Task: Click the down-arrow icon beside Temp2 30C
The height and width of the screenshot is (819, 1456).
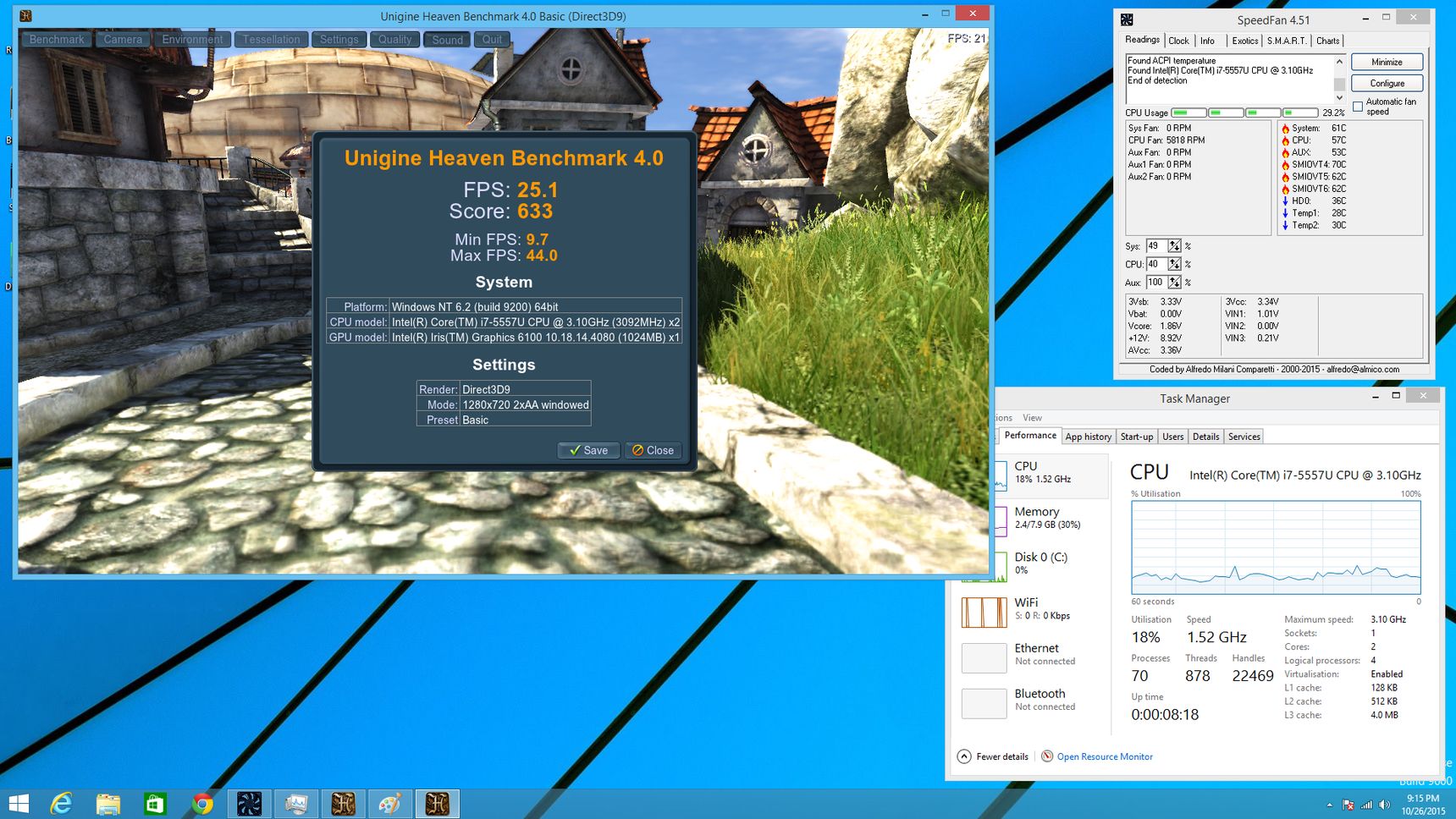Action: 1285,225
